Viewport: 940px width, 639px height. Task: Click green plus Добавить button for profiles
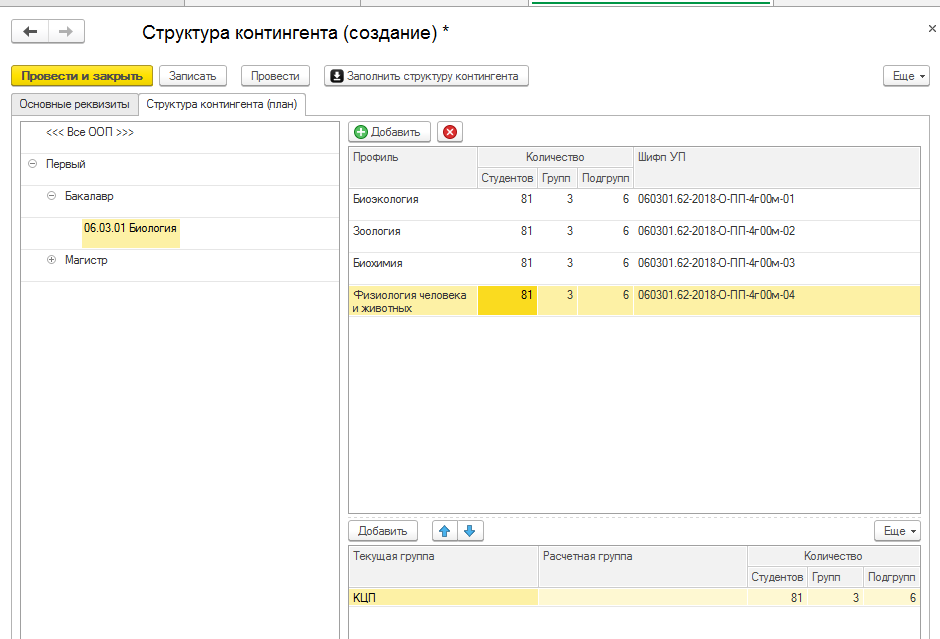(x=390, y=132)
